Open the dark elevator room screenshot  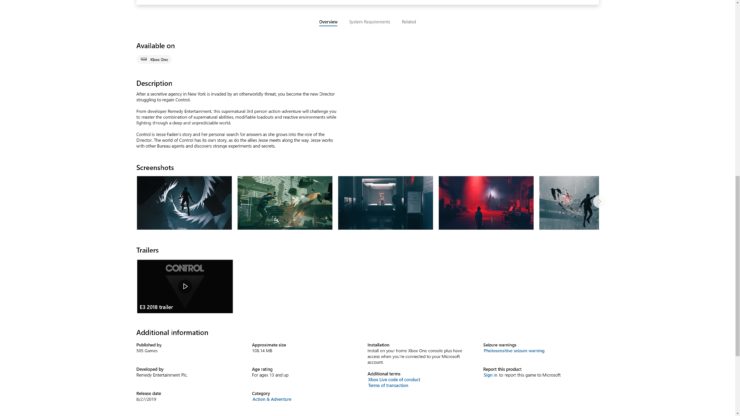385,203
